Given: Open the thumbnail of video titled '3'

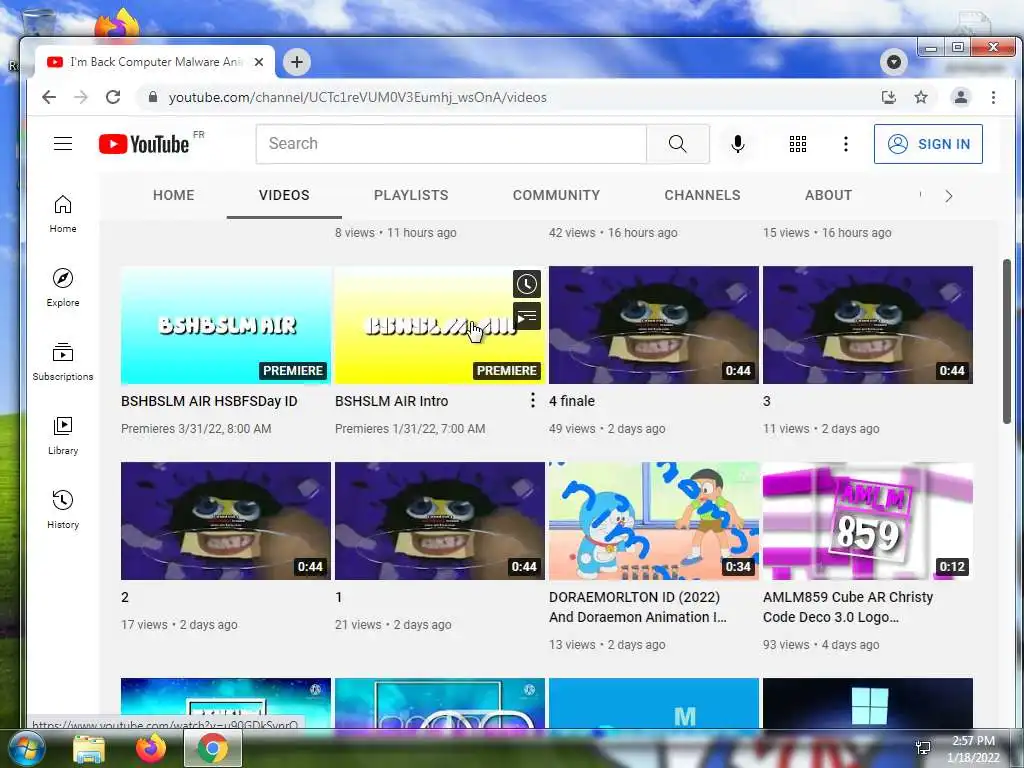Looking at the screenshot, I should (x=868, y=325).
